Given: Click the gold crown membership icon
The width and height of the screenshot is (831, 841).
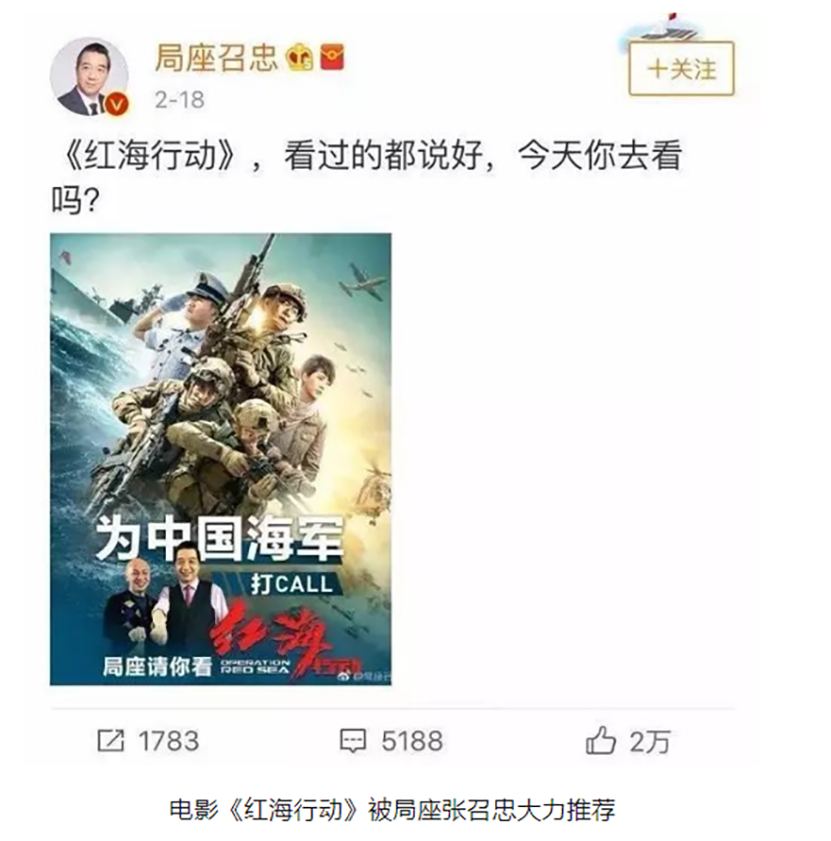Looking at the screenshot, I should click(x=299, y=57).
